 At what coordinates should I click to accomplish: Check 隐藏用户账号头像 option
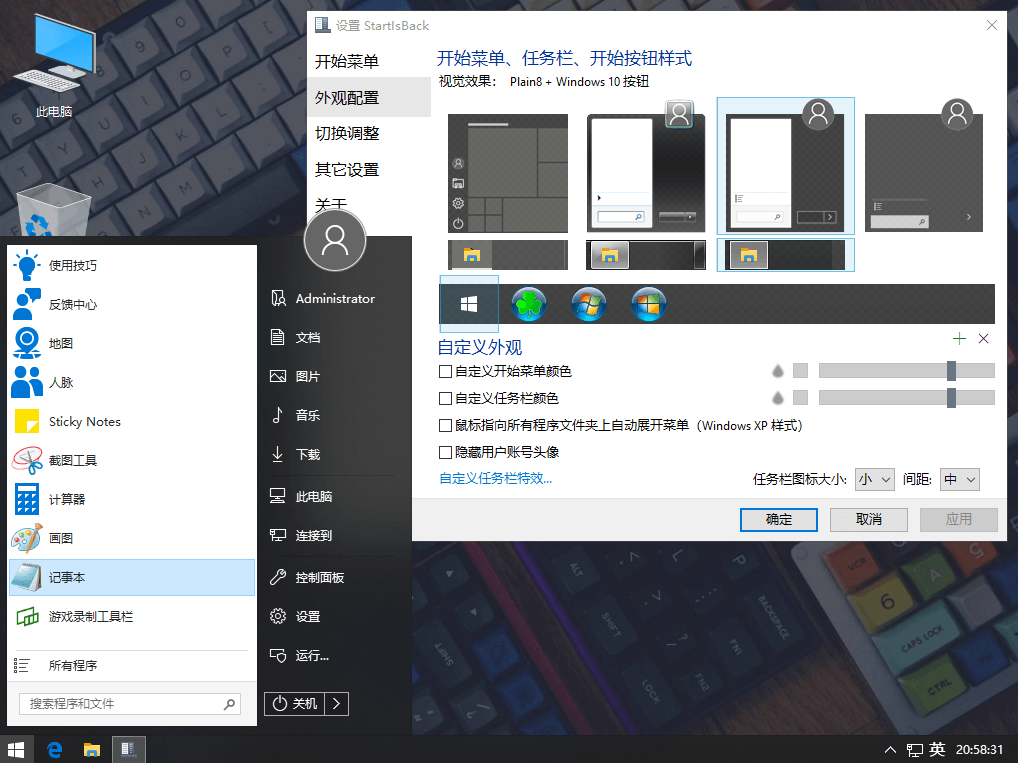pyautogui.click(x=445, y=452)
